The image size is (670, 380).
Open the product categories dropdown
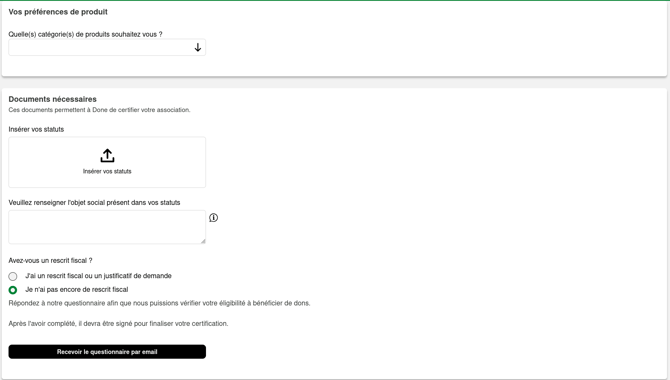[x=107, y=47]
